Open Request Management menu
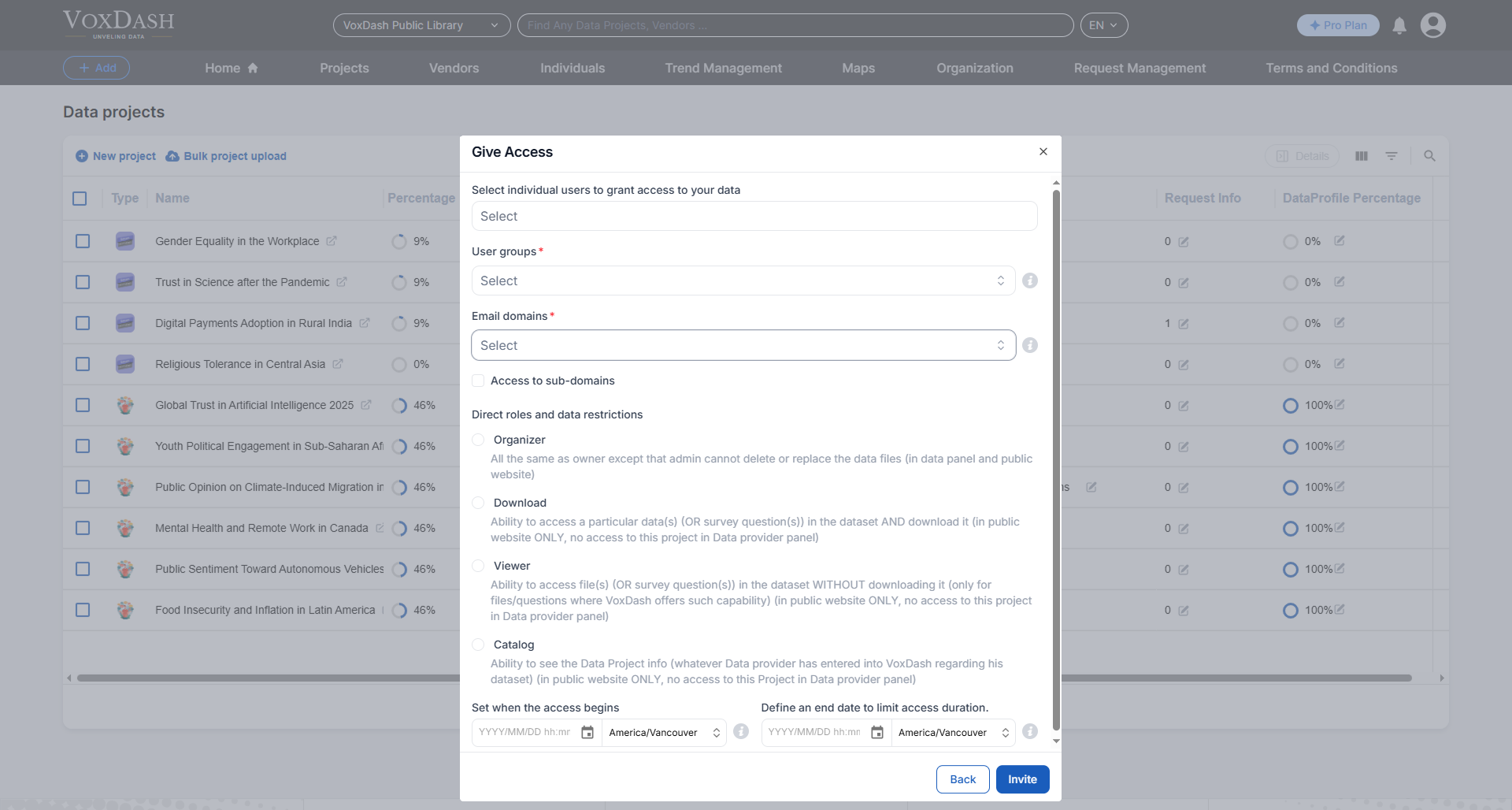 (x=1140, y=68)
